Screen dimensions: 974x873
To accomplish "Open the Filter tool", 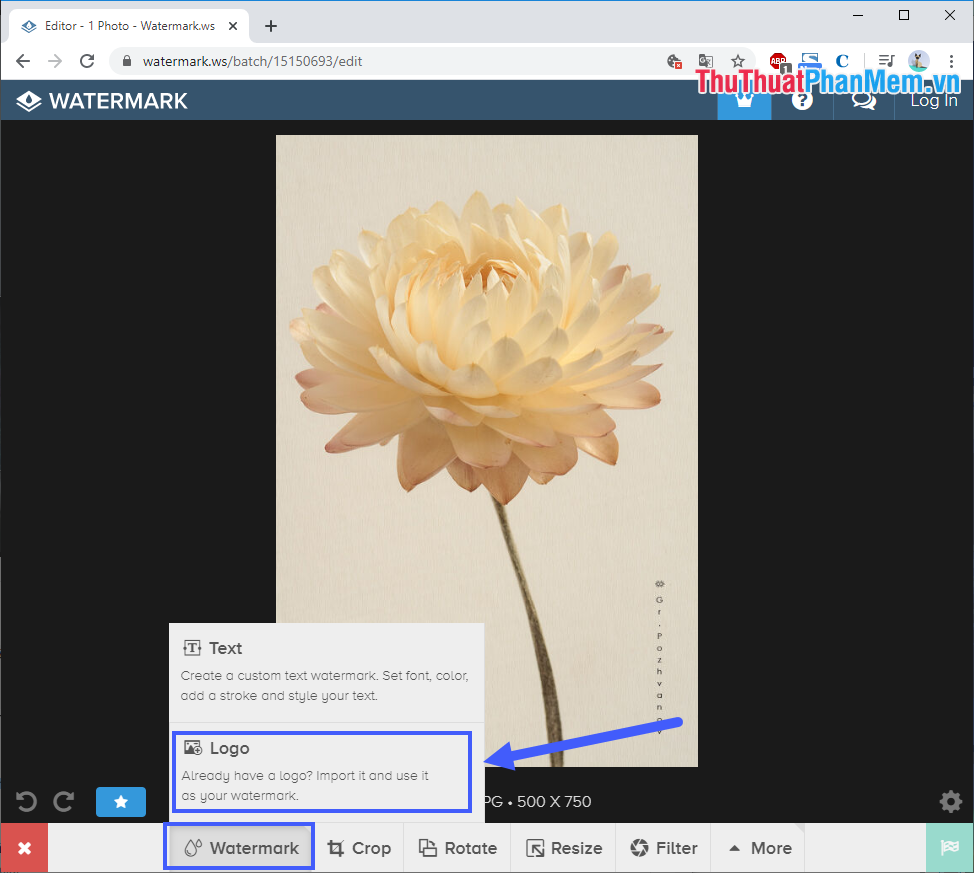I will point(663,848).
